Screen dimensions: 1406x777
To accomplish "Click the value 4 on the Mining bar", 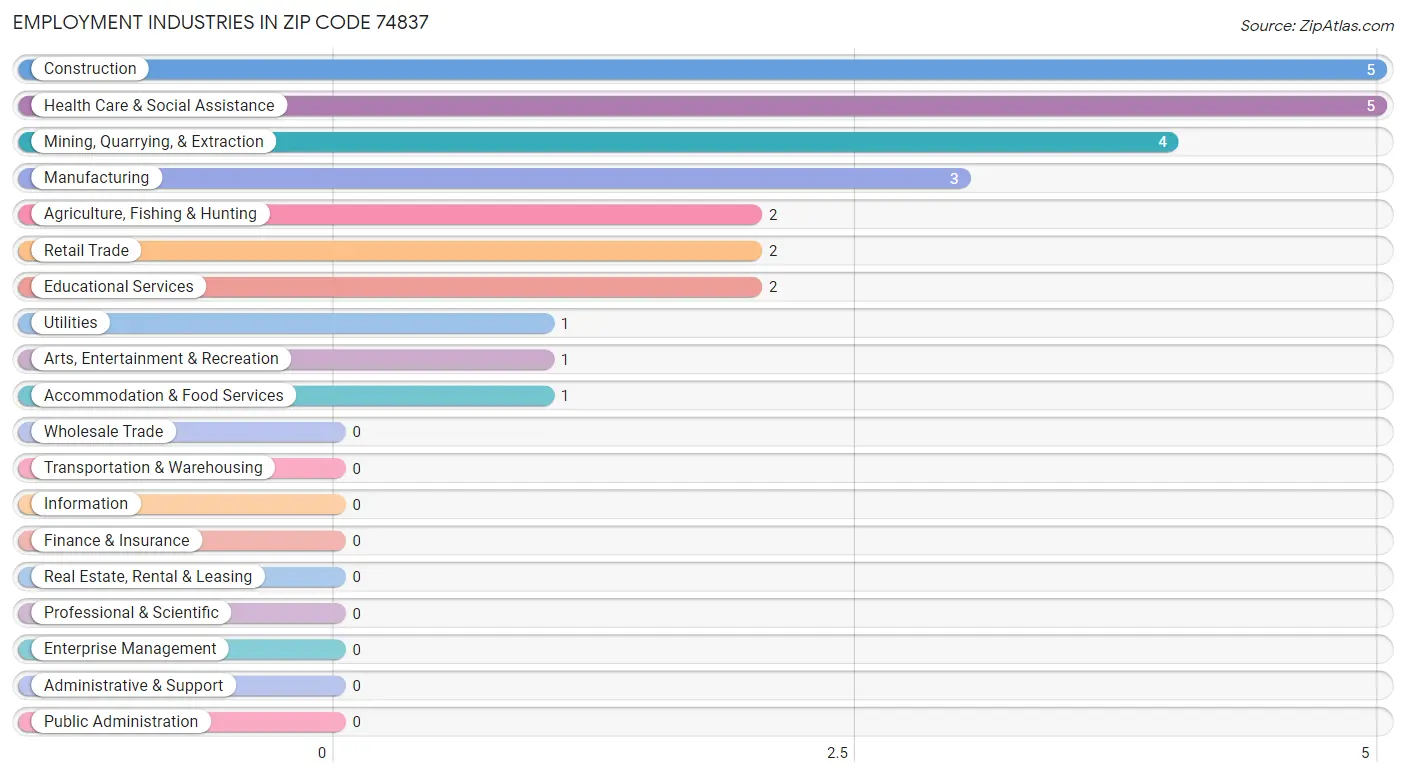I will click(1163, 142).
